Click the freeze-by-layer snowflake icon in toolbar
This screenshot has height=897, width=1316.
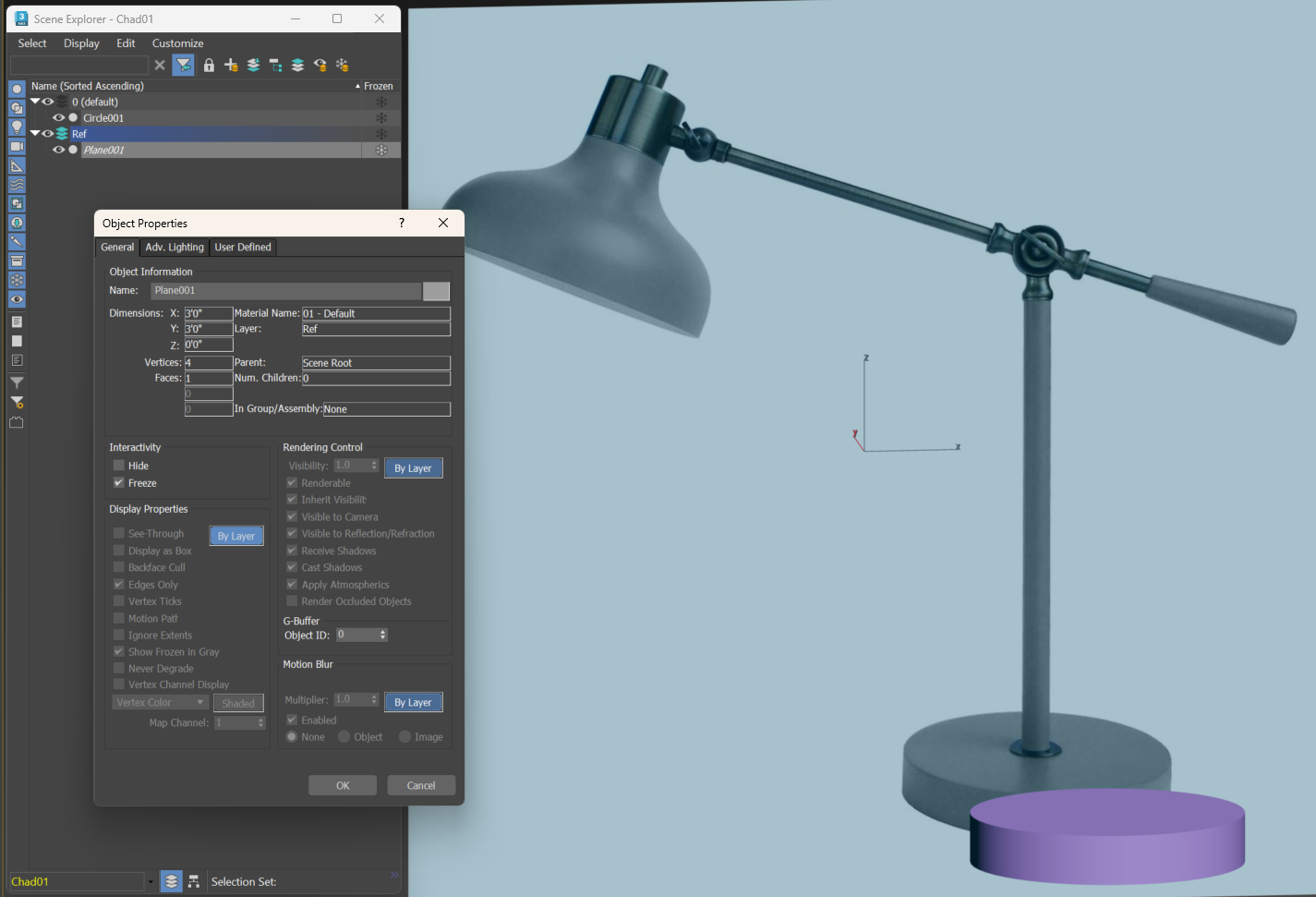coord(342,65)
